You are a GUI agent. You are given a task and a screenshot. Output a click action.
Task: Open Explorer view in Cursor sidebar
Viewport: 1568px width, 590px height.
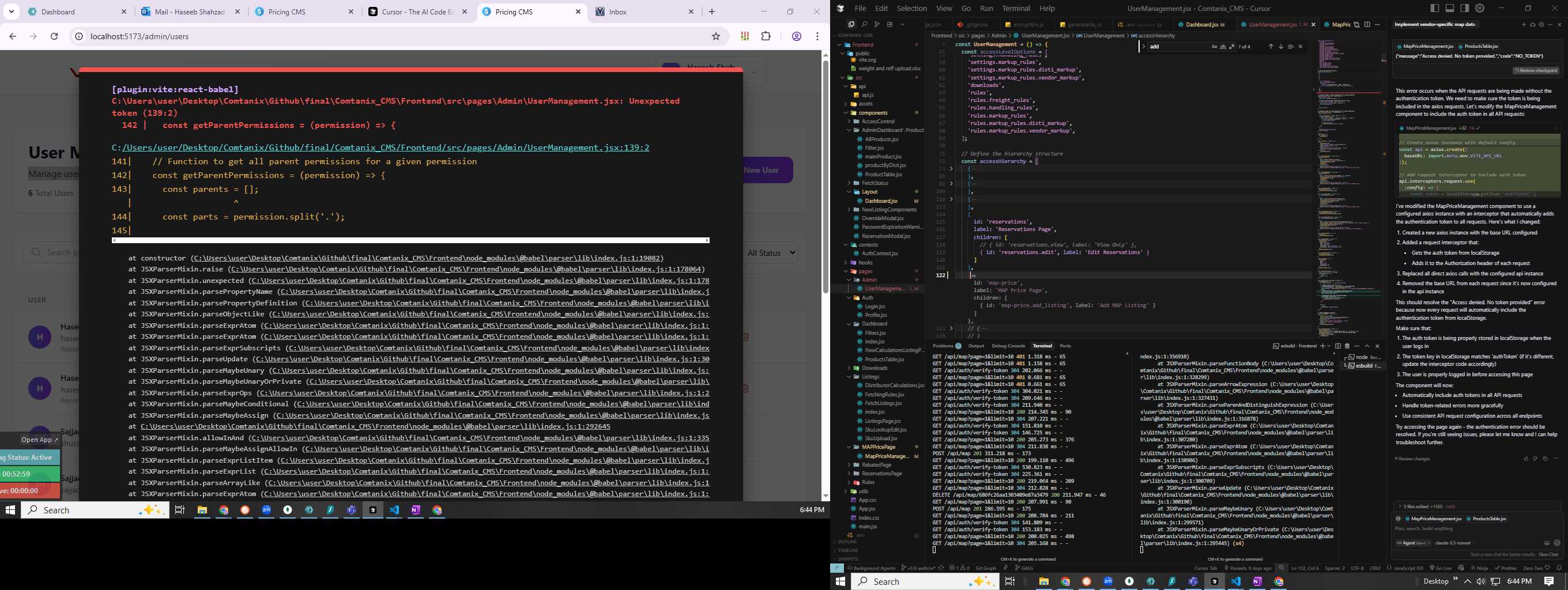(851, 24)
